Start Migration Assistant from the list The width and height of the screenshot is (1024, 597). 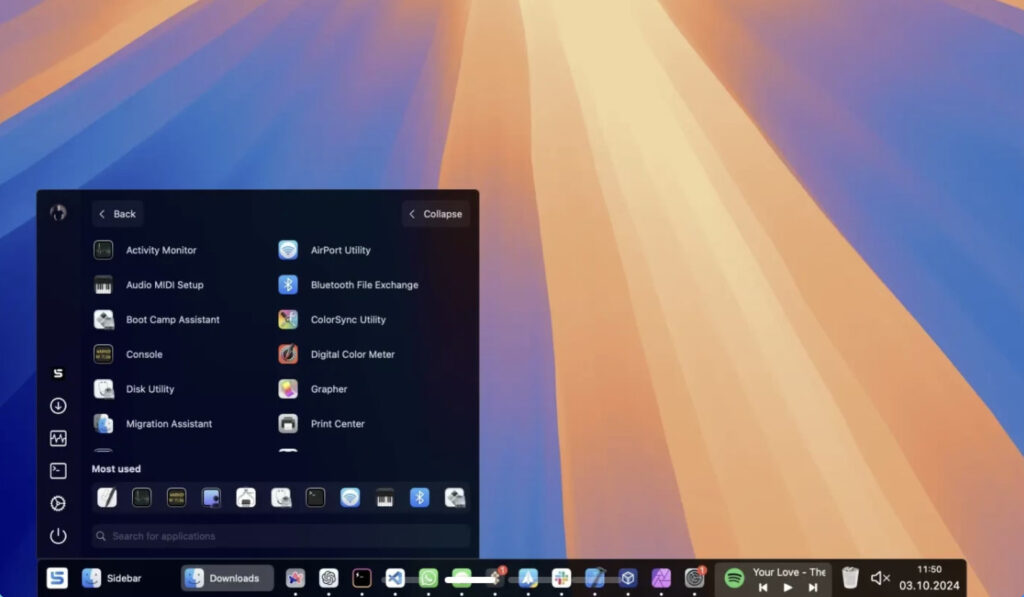pyautogui.click(x=153, y=423)
